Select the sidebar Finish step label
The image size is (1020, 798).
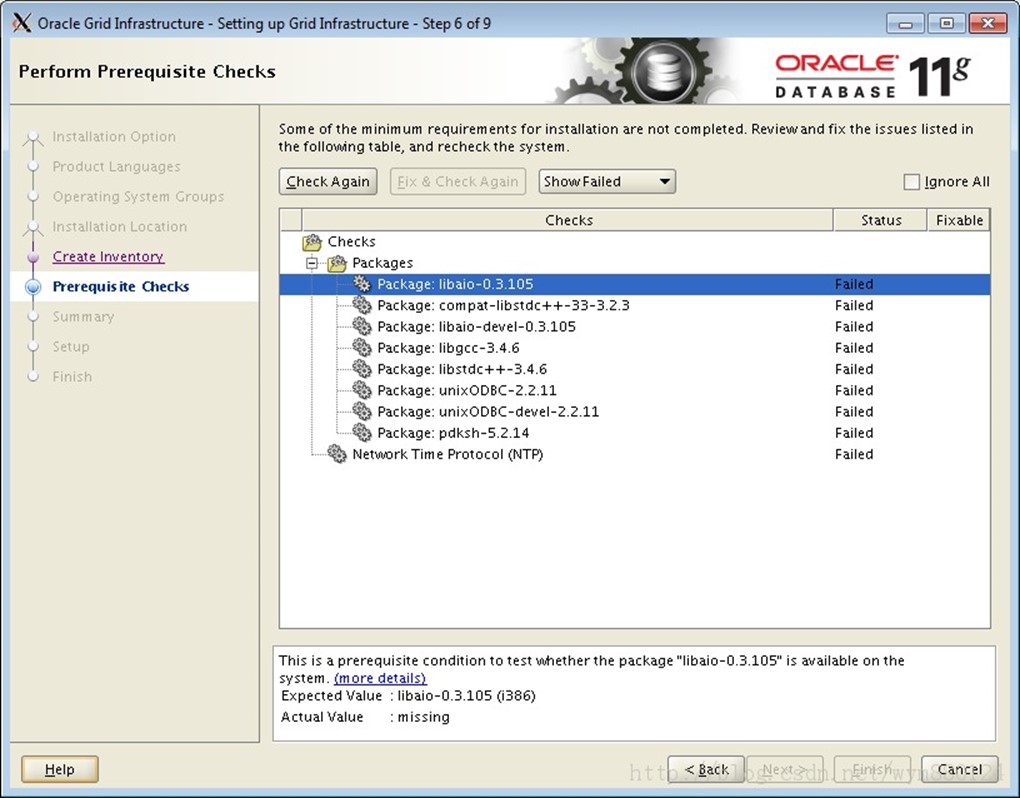(x=72, y=377)
